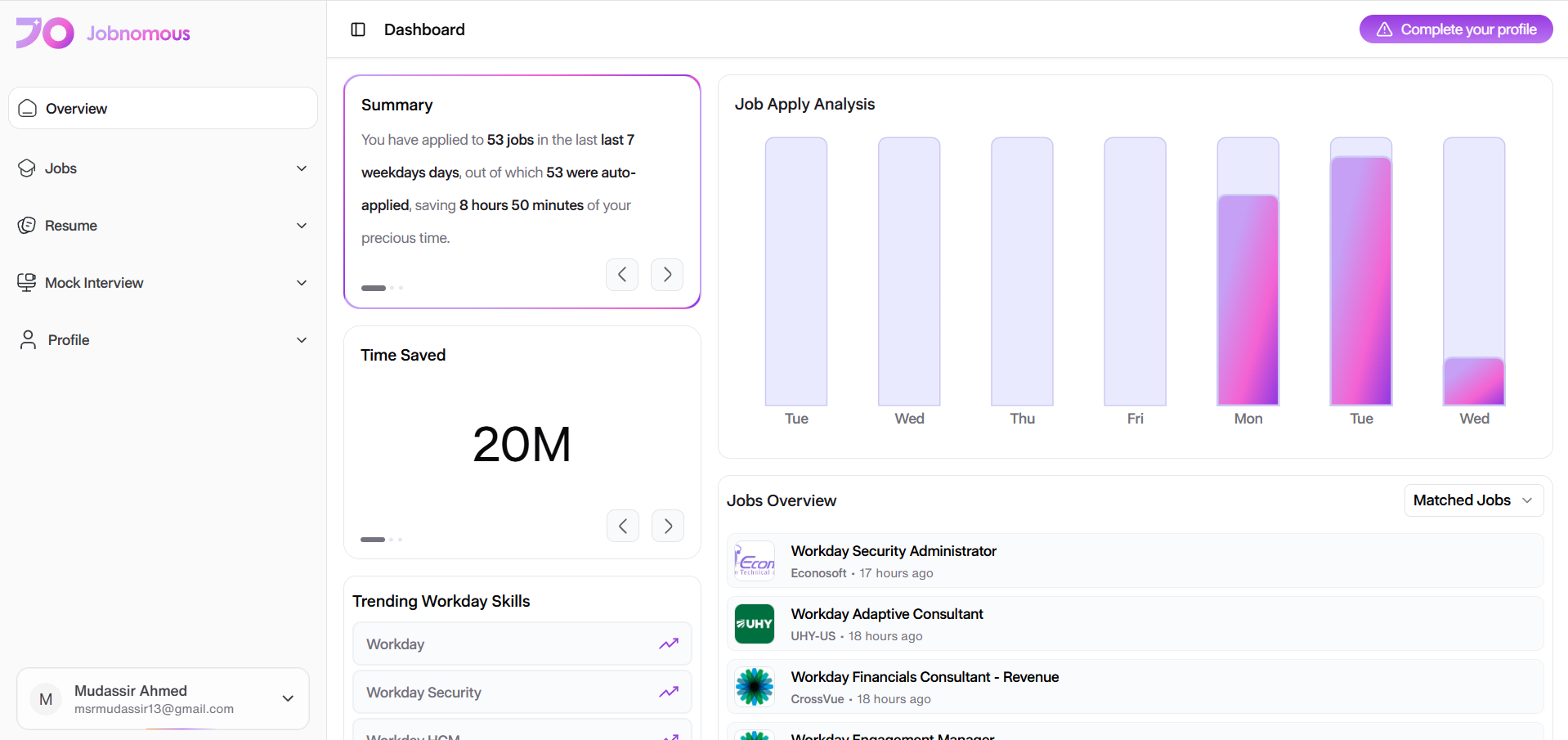Click the Thu bar in the chart
Viewport: 1568px width, 740px height.
coord(1022,271)
